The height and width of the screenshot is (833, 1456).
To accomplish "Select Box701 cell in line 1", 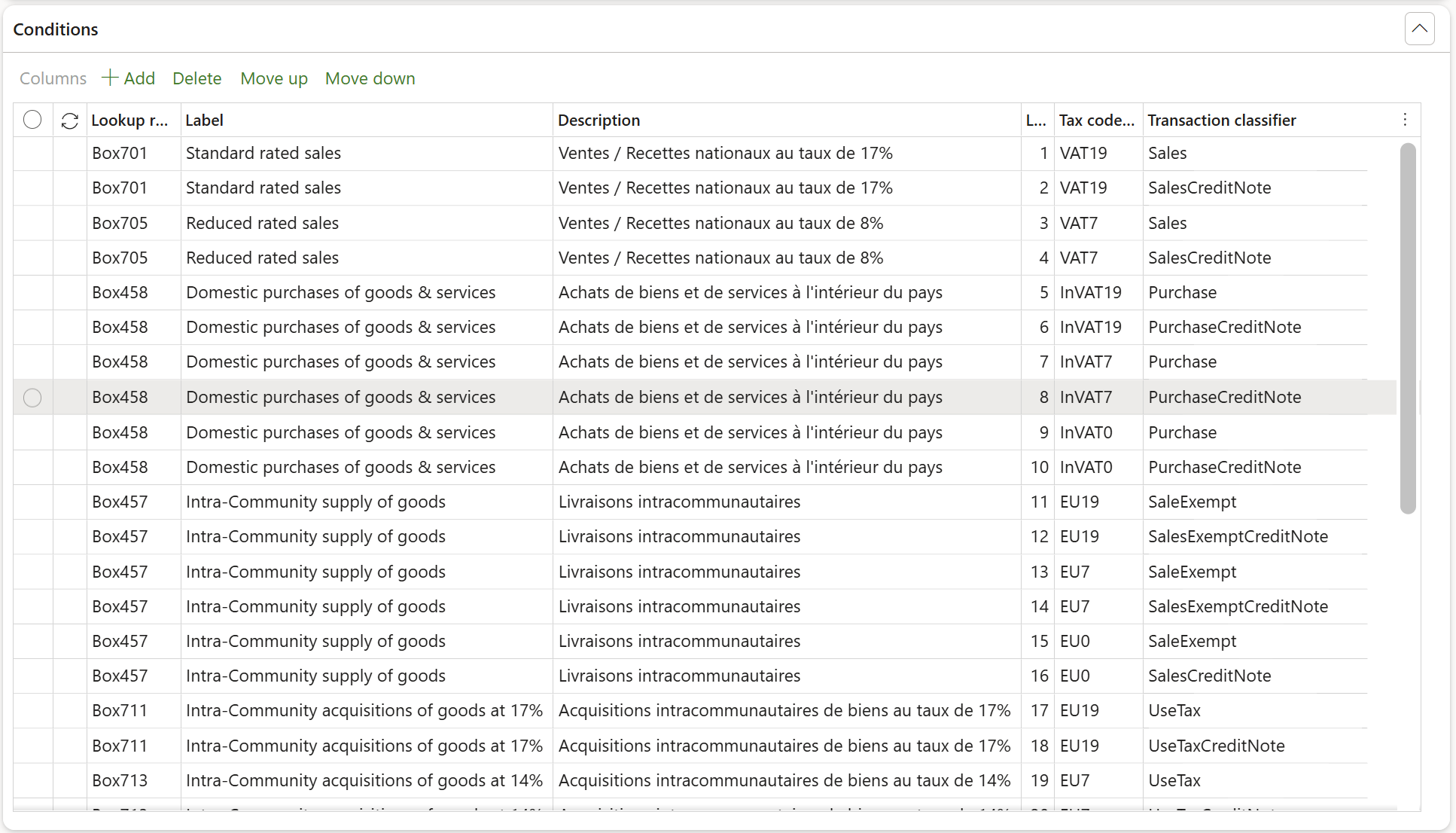I will coord(120,154).
